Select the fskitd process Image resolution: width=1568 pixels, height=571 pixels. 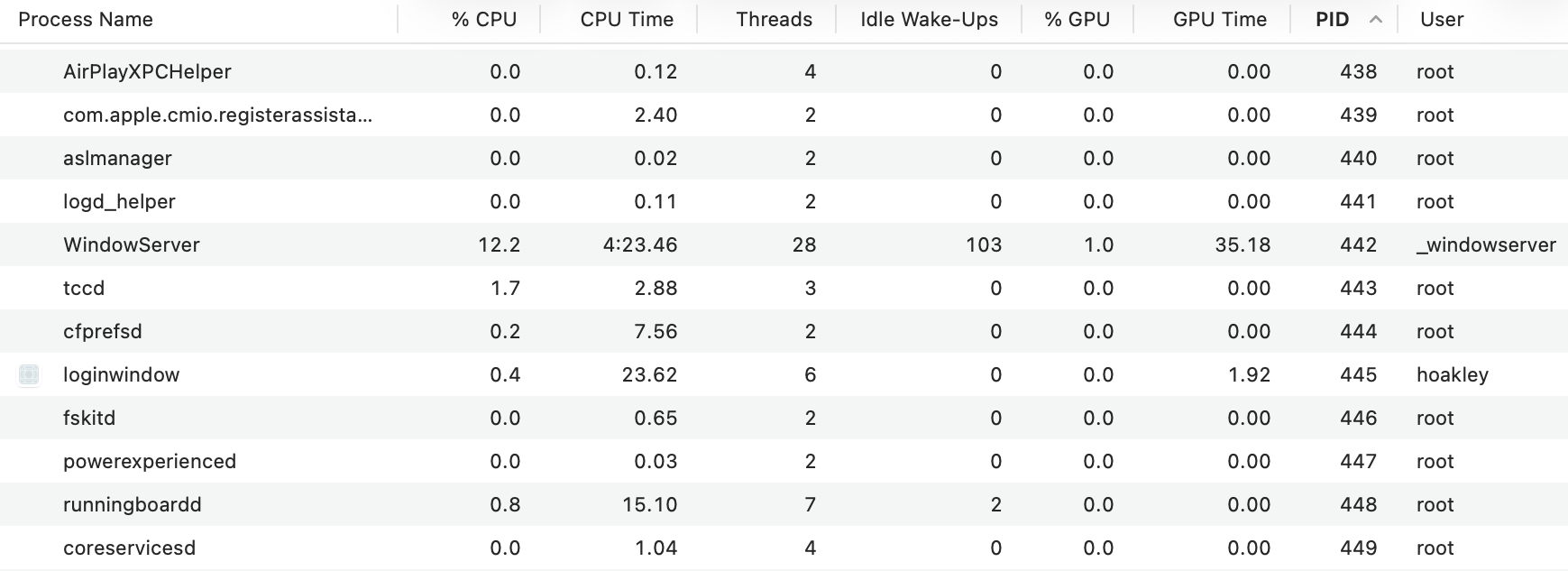[89, 419]
